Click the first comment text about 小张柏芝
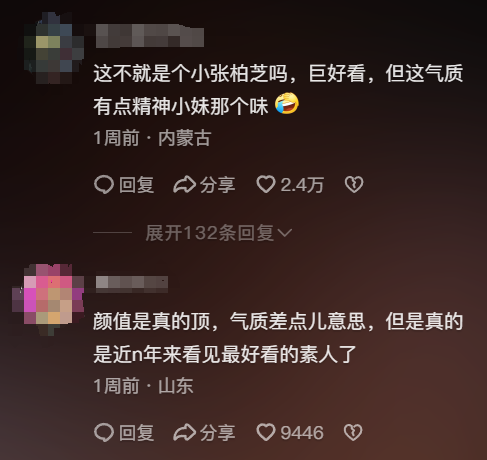Viewport: 487px width, 460px height. pos(278,89)
